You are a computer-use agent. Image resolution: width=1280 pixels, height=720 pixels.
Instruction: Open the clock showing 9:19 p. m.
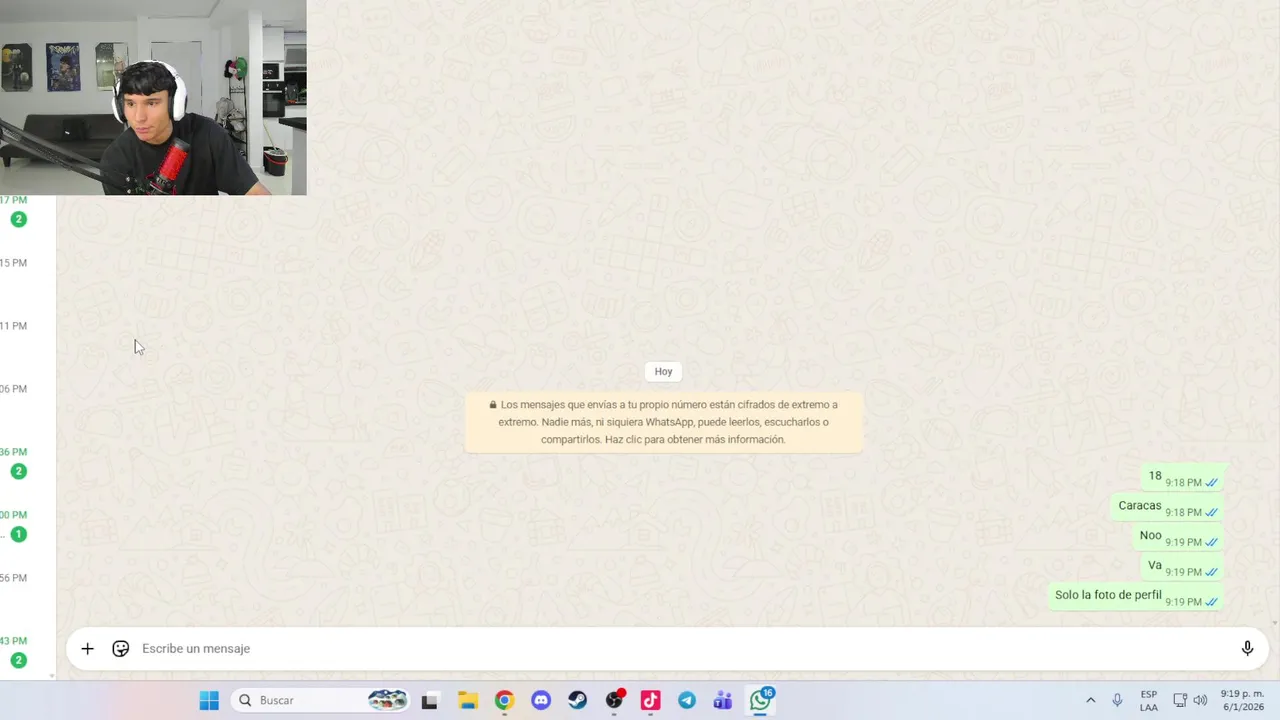(x=1241, y=701)
